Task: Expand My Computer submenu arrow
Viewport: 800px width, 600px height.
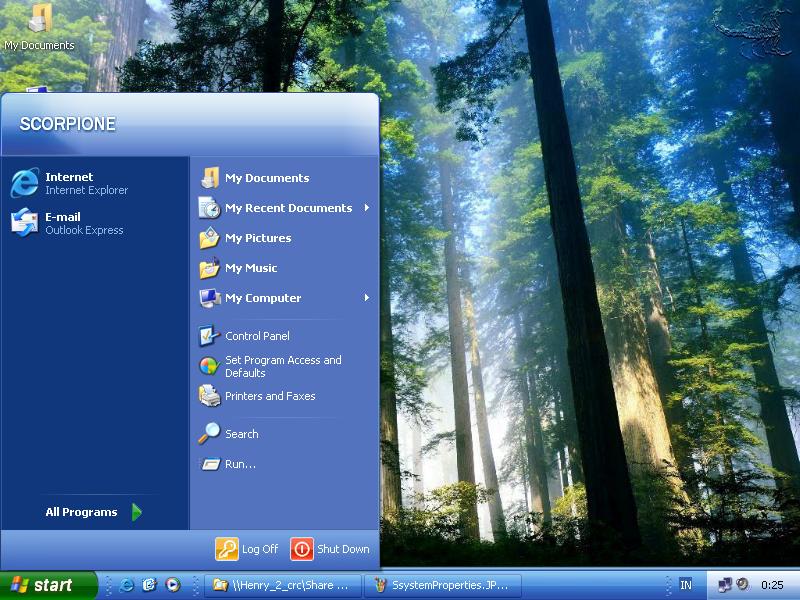Action: (366, 298)
